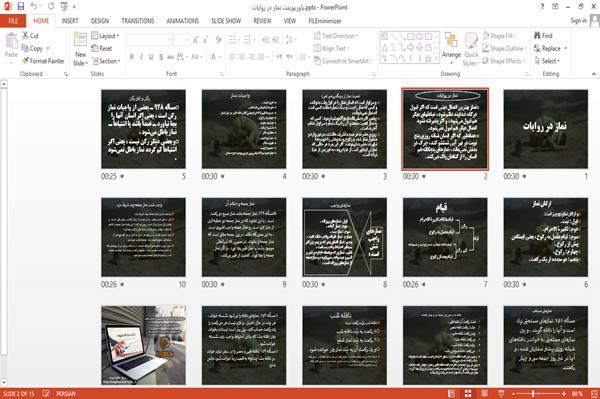
Task: Open the font size combo box
Action: pos(182,40)
